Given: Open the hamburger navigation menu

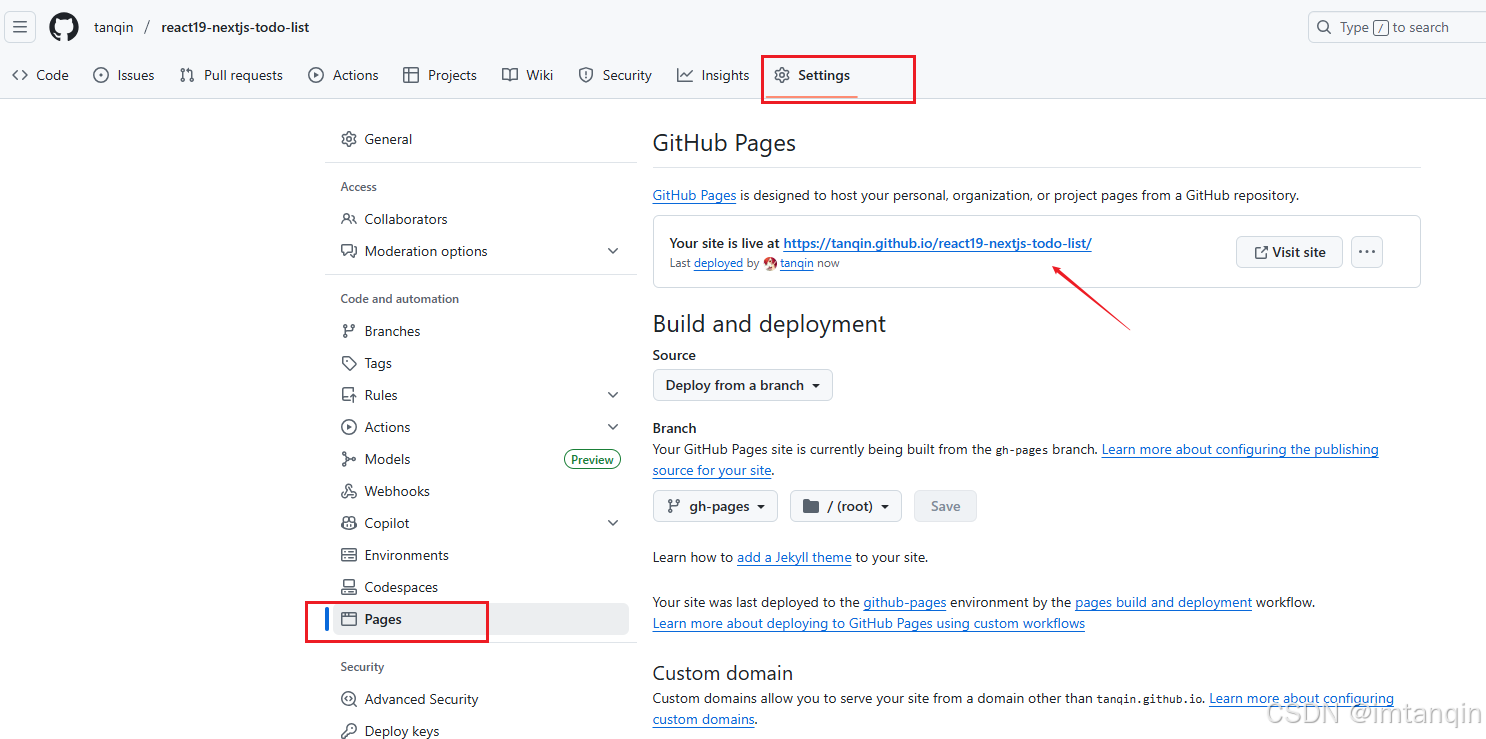Looking at the screenshot, I should point(20,27).
